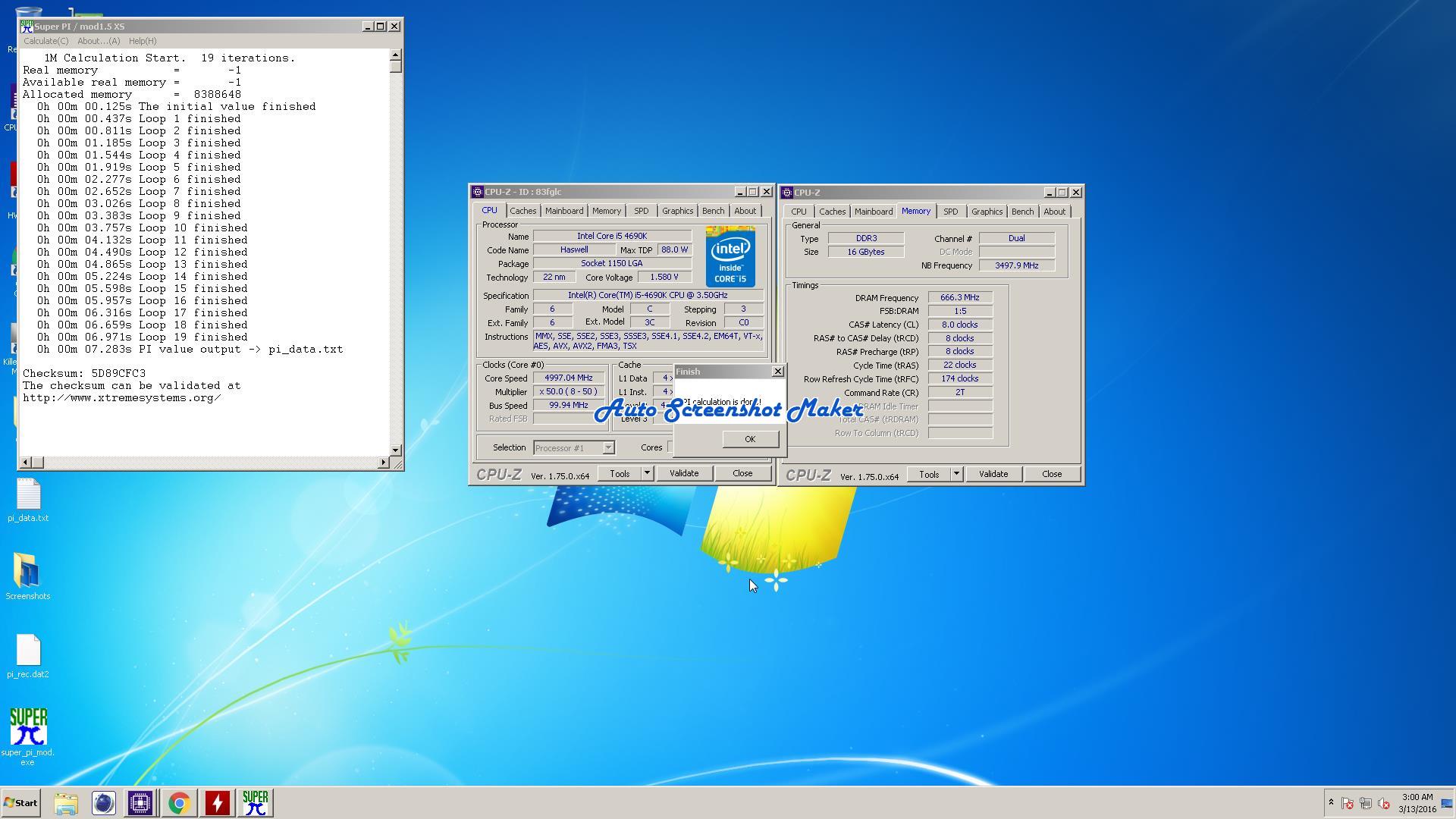Viewport: 1456px width, 819px height.
Task: Click Super PI vertical scrollbar down arrow
Action: pyautogui.click(x=395, y=450)
